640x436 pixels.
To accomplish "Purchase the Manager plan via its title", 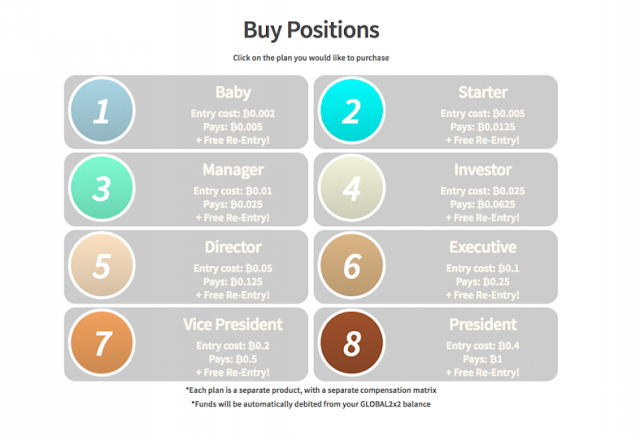I will 233,170.
